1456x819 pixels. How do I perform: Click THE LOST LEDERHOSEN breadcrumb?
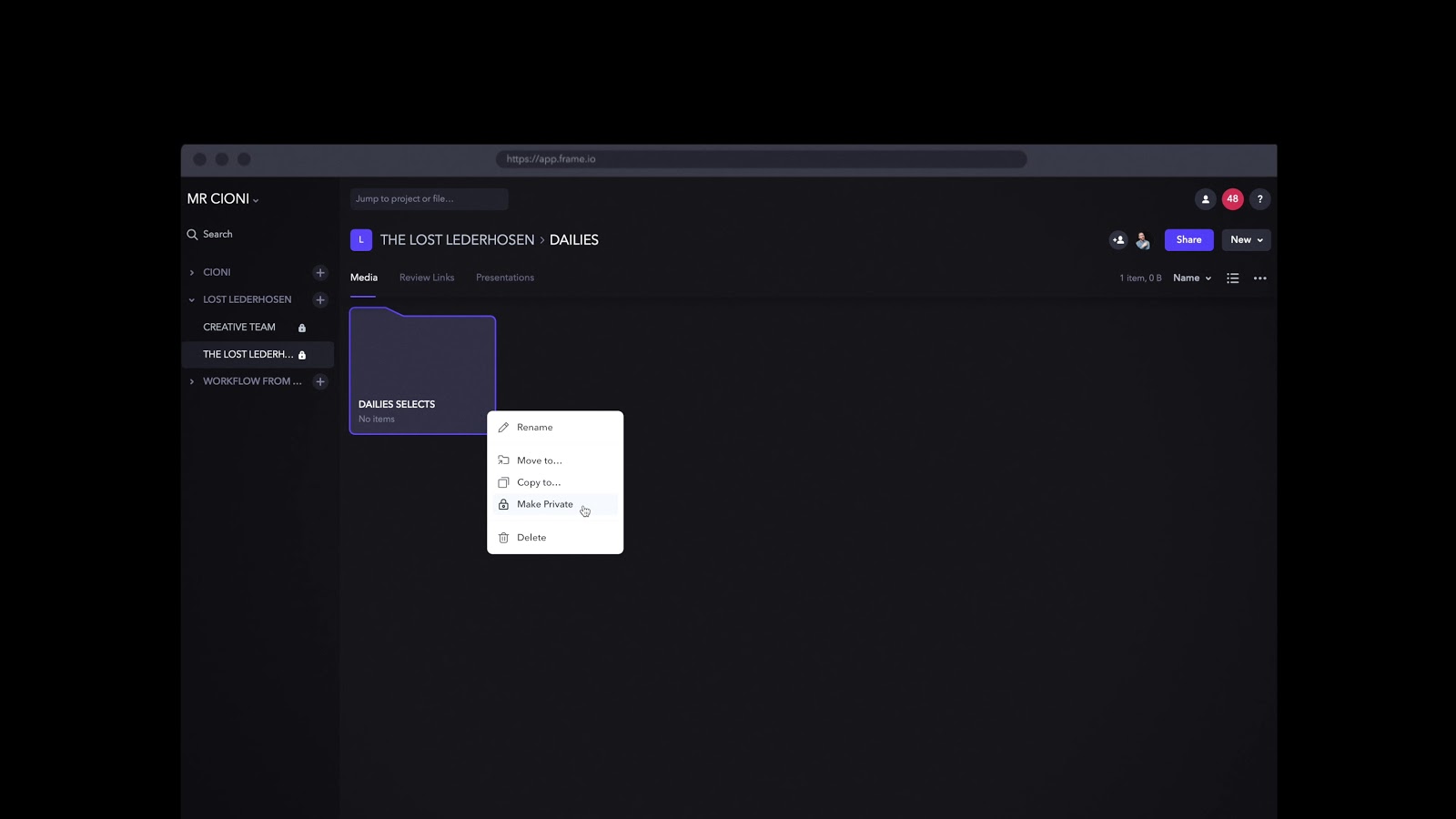pos(457,240)
